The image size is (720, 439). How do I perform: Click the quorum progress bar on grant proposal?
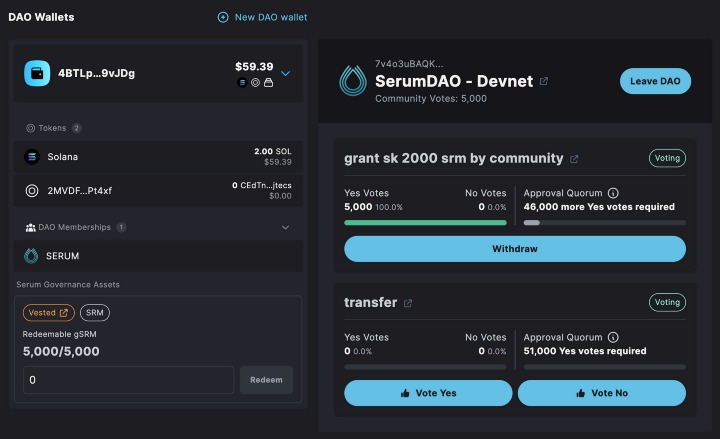[x=605, y=223]
